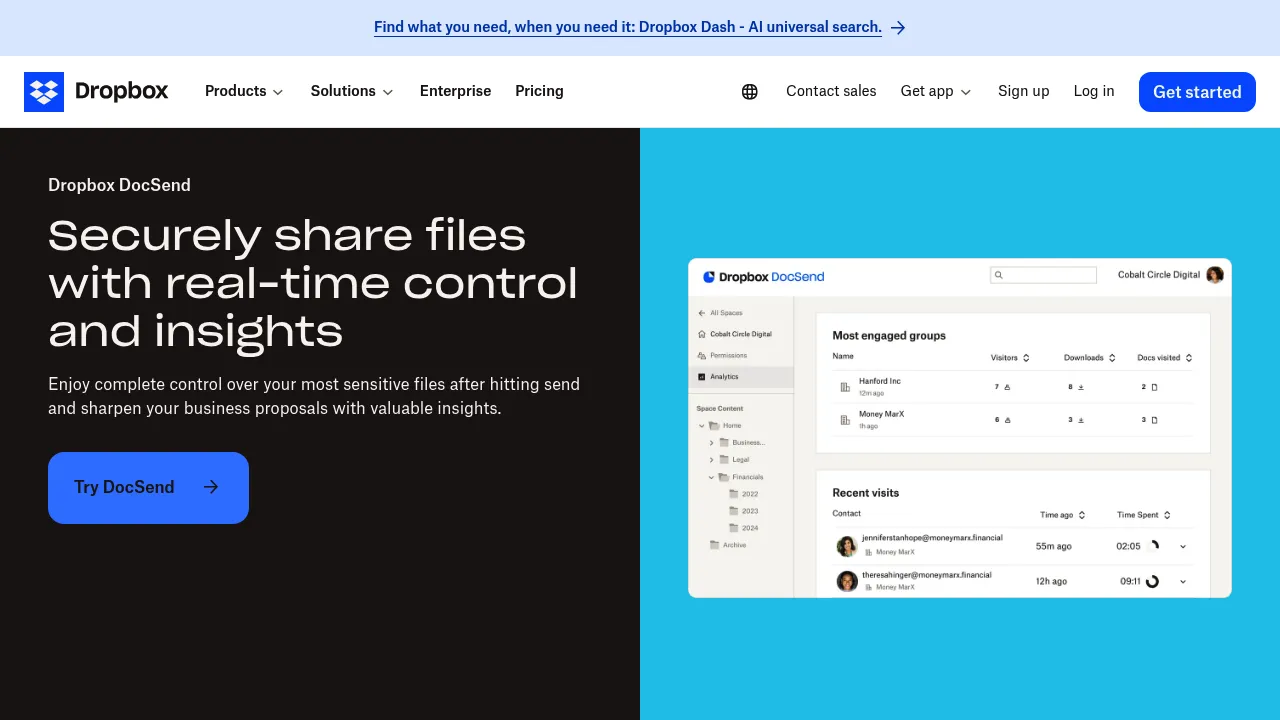Click the Try DocSend button label
Viewport: 1280px width, 720px height.
click(x=124, y=487)
